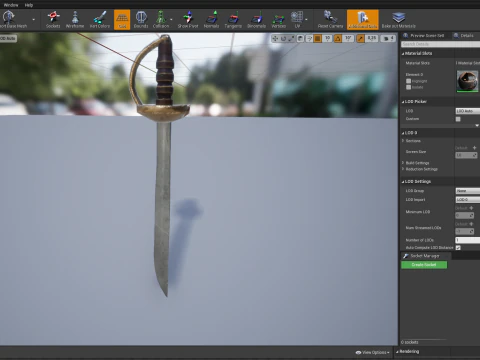Toggle the highlighted Additional Data button

pos(363,19)
